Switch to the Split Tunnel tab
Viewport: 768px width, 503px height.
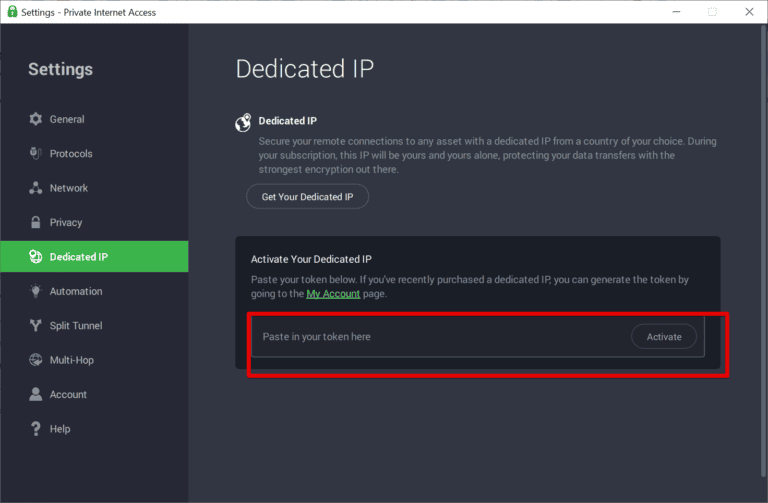pos(76,325)
